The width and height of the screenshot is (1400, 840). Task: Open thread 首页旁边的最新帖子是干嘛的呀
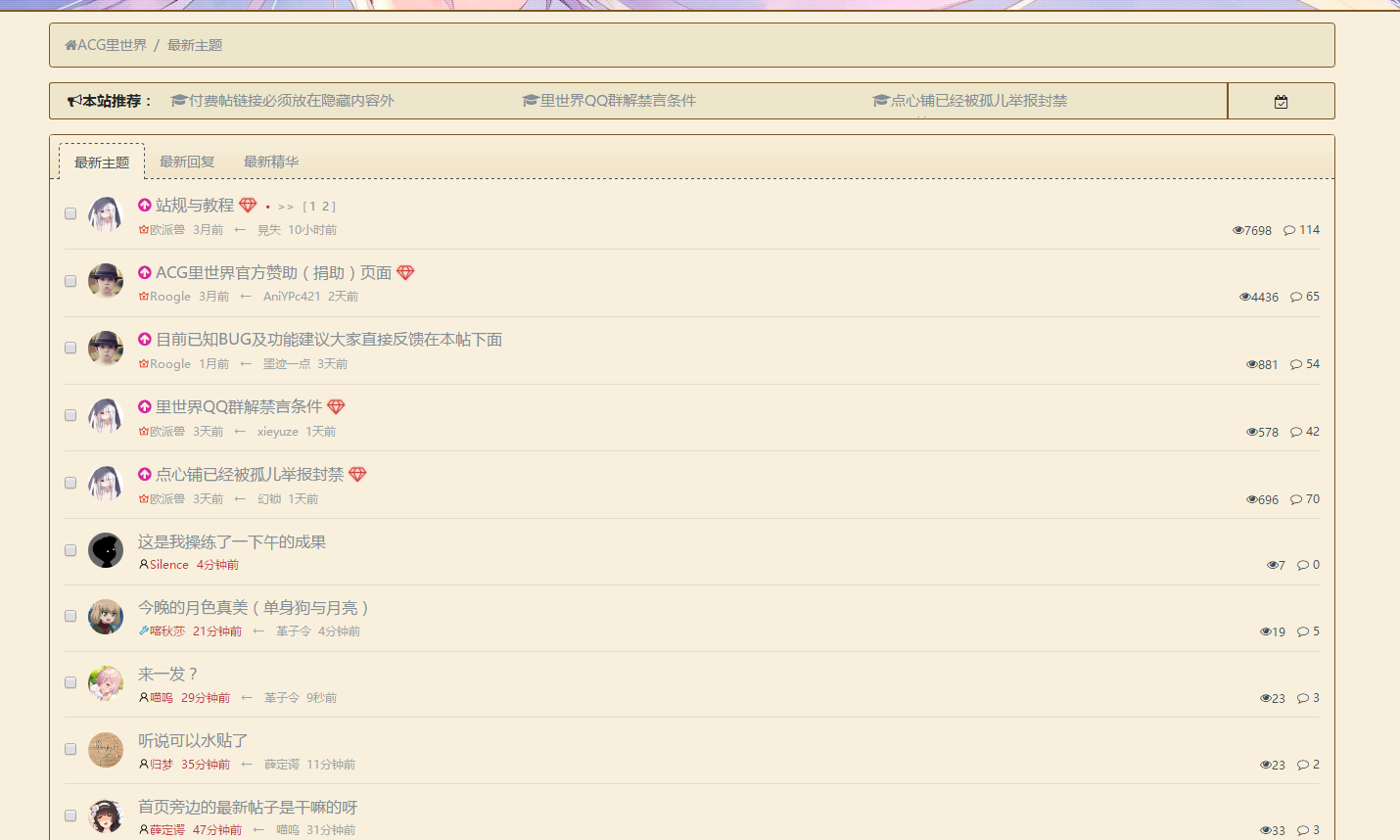point(248,808)
